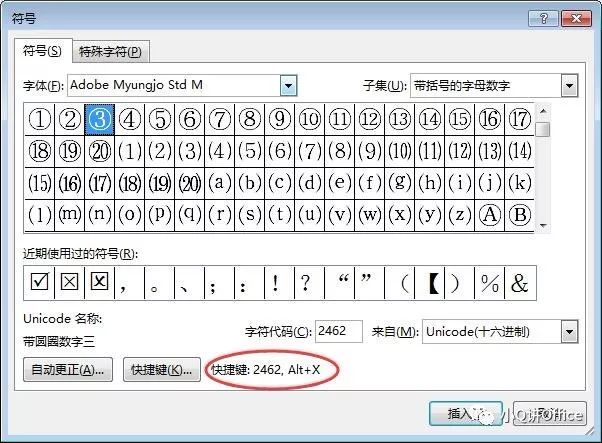
Task: Select the circled number ⑳ symbol
Action: click(x=99, y=151)
